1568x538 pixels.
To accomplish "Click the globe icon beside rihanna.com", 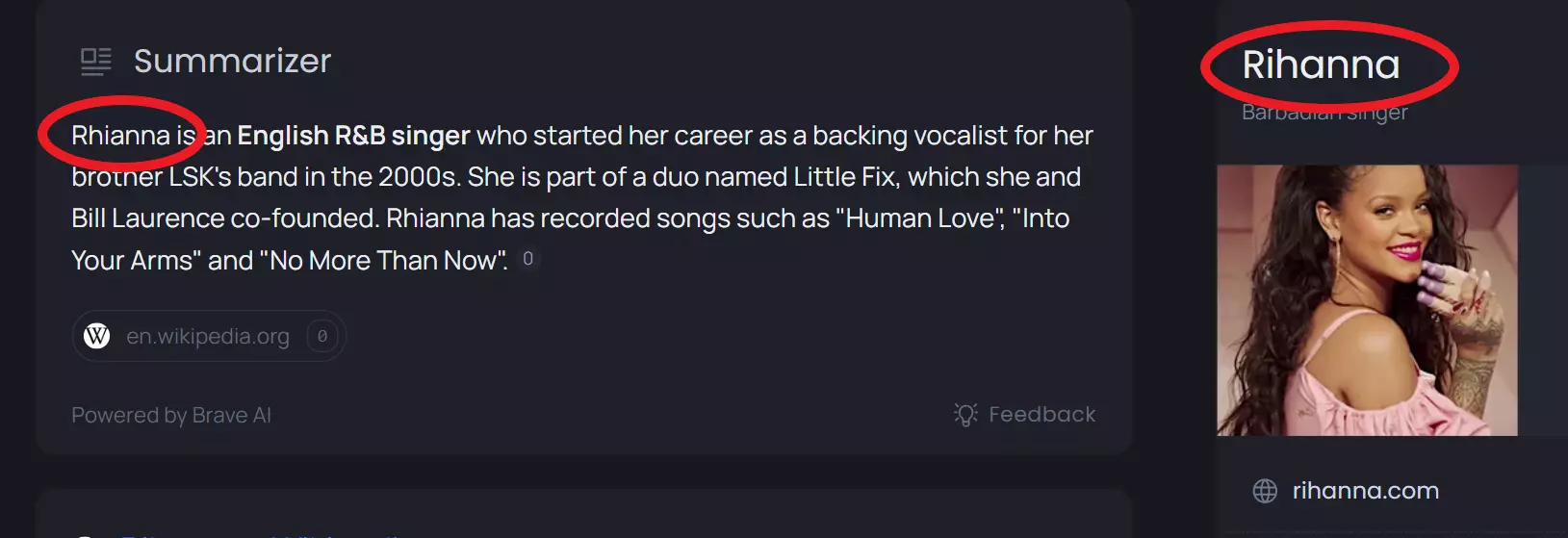I will click(x=1265, y=491).
